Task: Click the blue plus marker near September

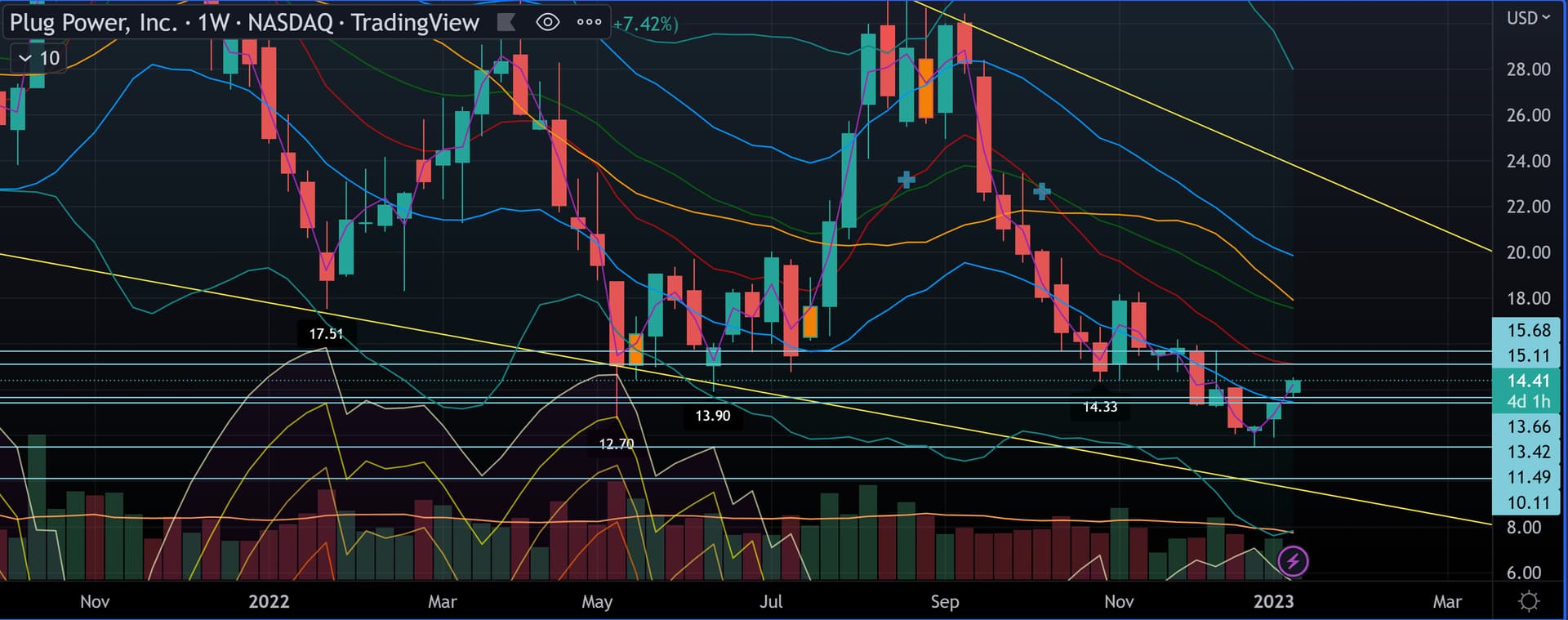Action: click(x=906, y=180)
